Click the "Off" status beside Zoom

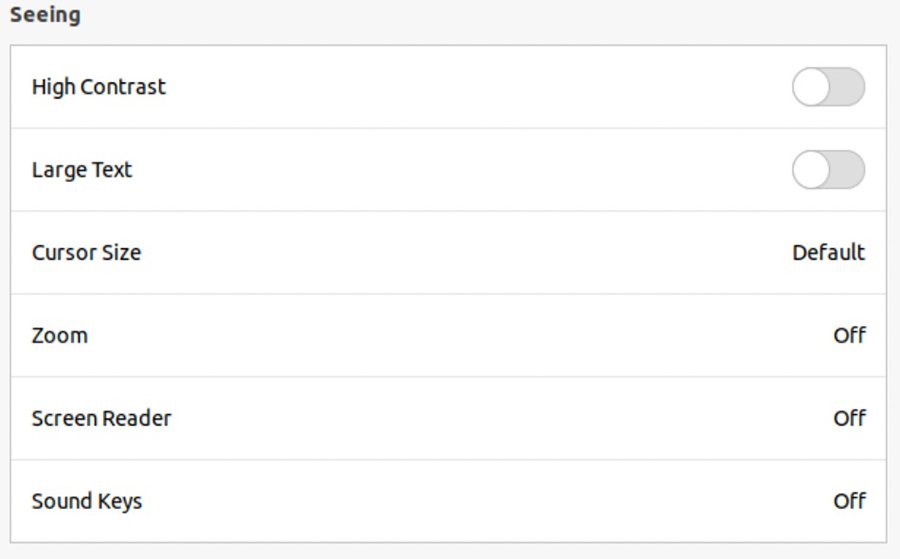pos(849,335)
